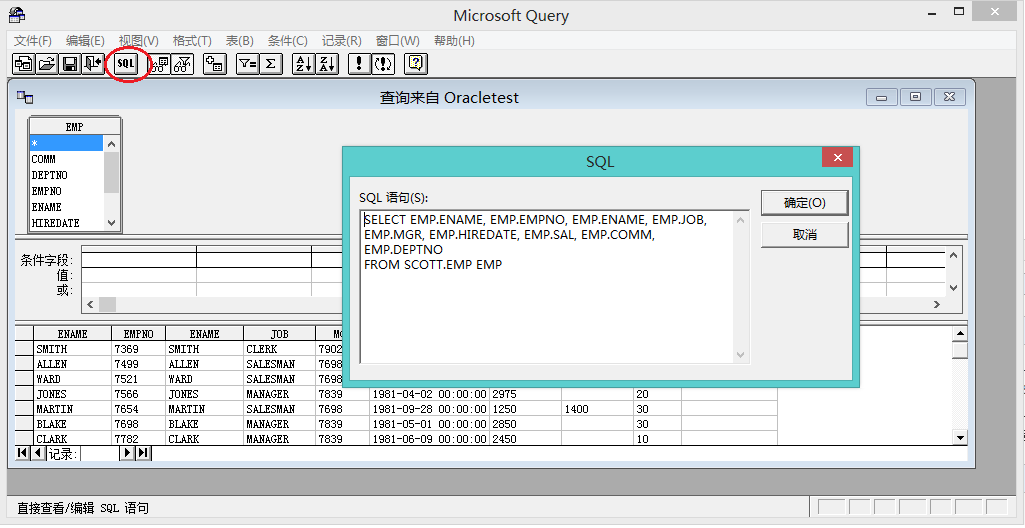Click inside the SQL statement text box
Viewport: 1025px width, 528px height.
546,286
